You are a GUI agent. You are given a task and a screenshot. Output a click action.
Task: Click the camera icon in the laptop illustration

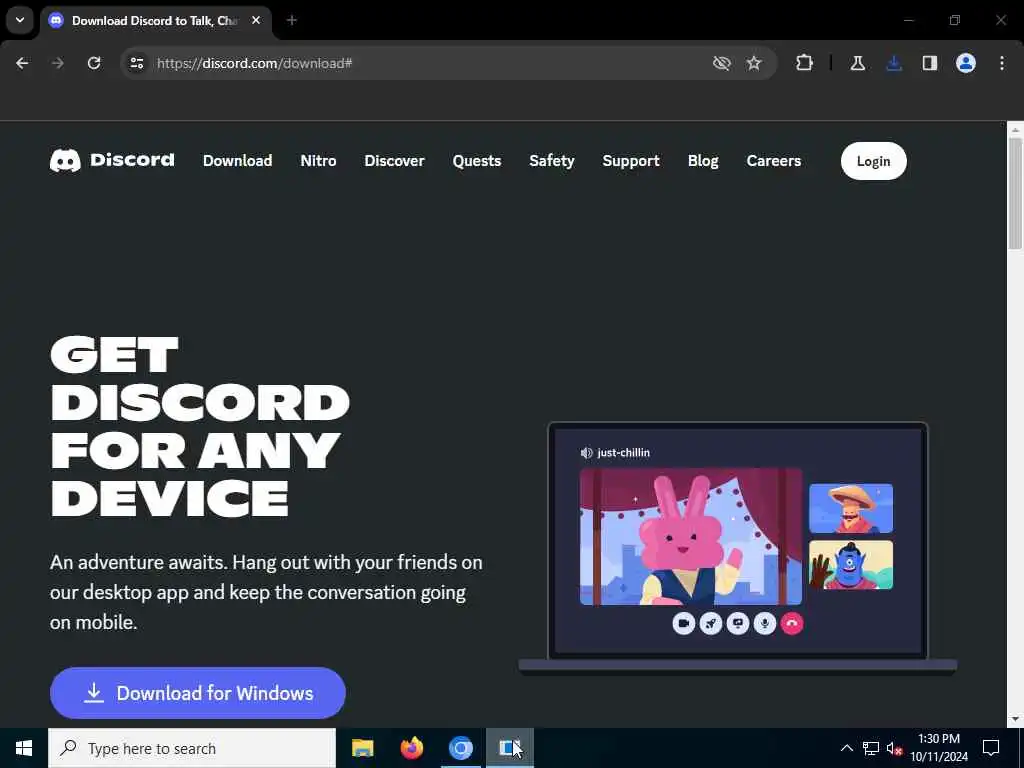coord(683,624)
